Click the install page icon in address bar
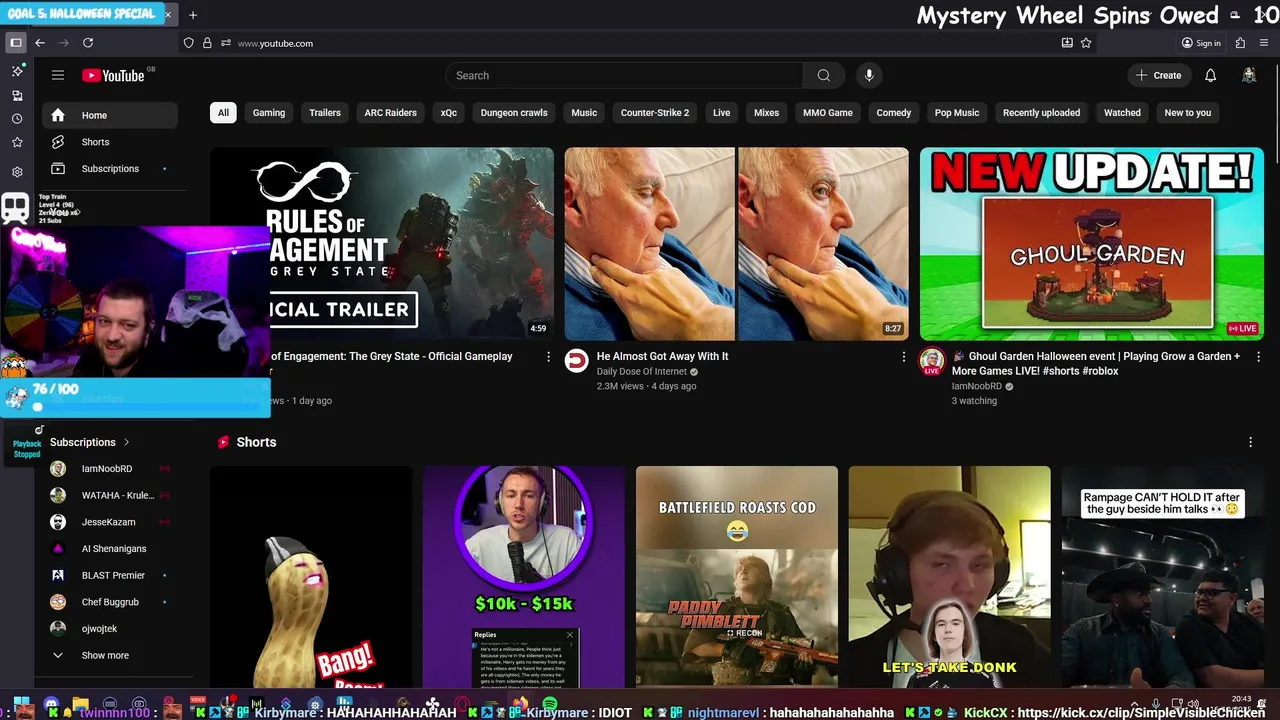The image size is (1280, 720). tap(1067, 43)
